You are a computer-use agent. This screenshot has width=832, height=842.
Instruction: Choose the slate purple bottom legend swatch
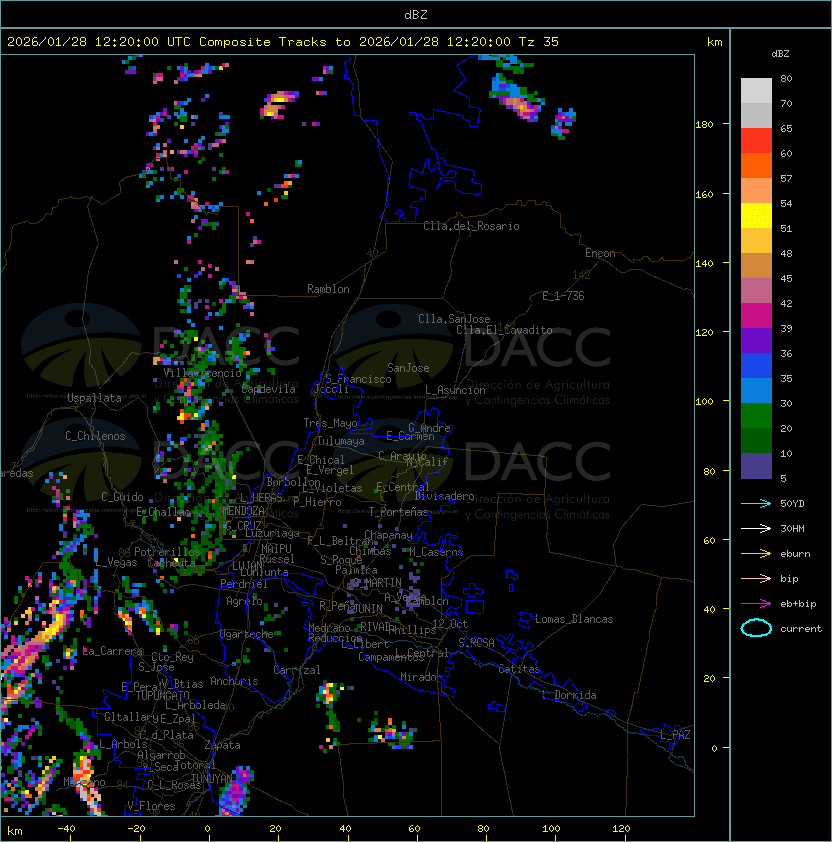[x=756, y=466]
